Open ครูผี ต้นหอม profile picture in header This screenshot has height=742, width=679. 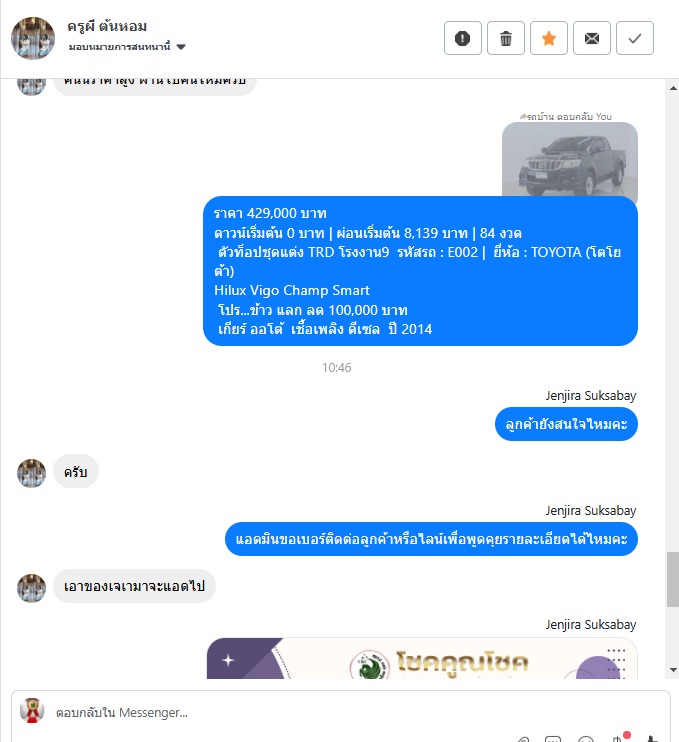(x=33, y=38)
